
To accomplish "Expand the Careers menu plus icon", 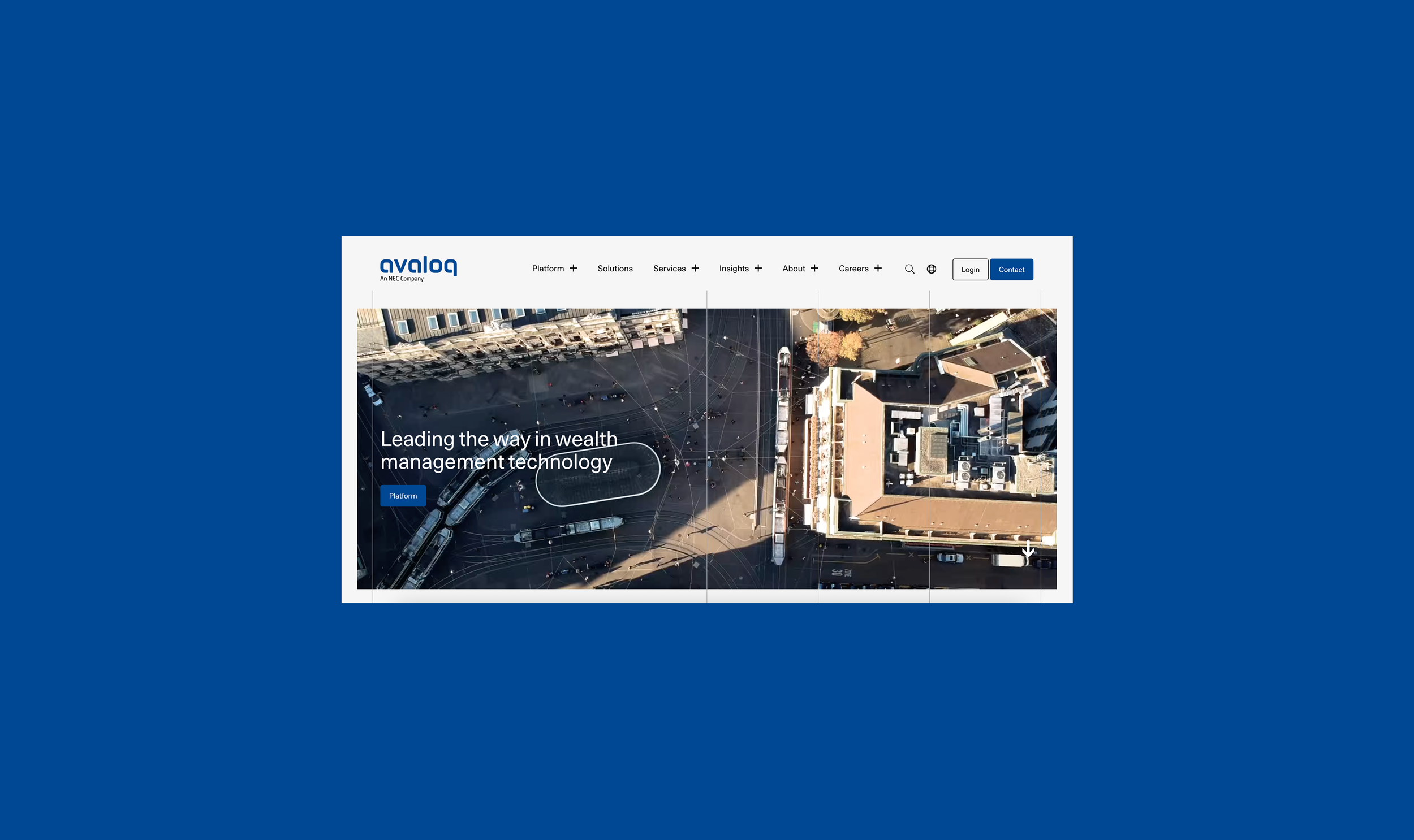I will point(878,269).
